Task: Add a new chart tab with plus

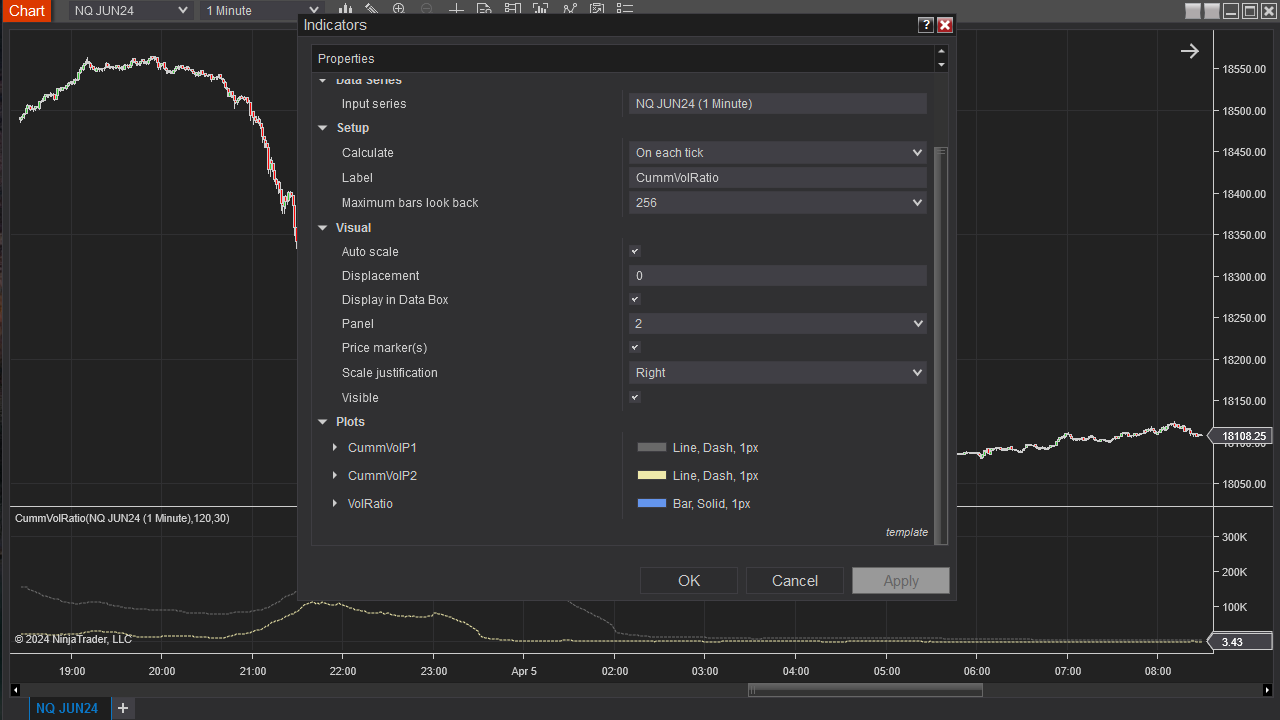Action: tap(123, 708)
